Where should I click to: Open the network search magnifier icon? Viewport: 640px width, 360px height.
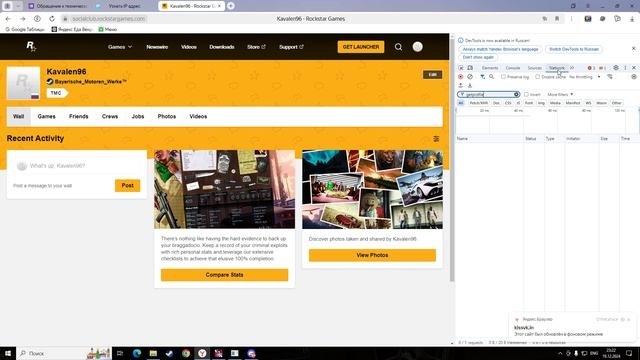point(491,77)
